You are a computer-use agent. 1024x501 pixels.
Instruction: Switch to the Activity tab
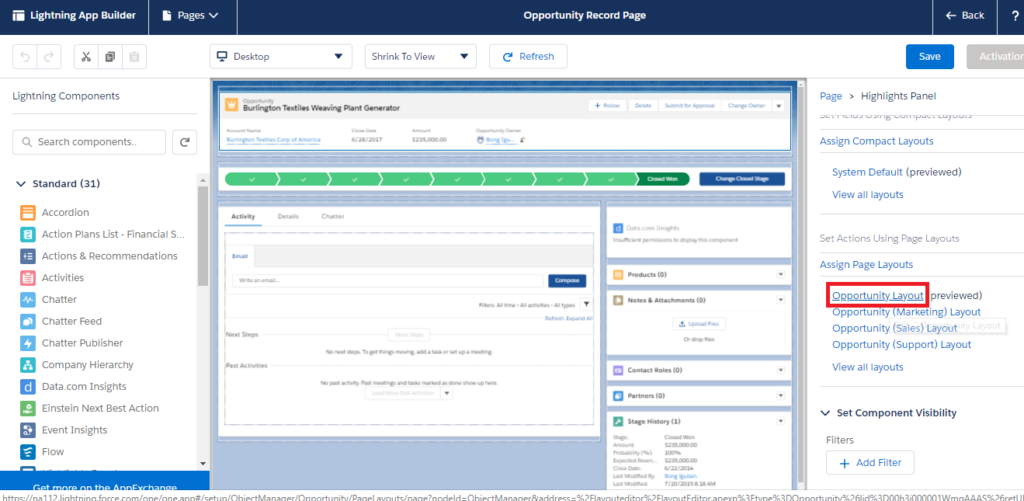243,216
